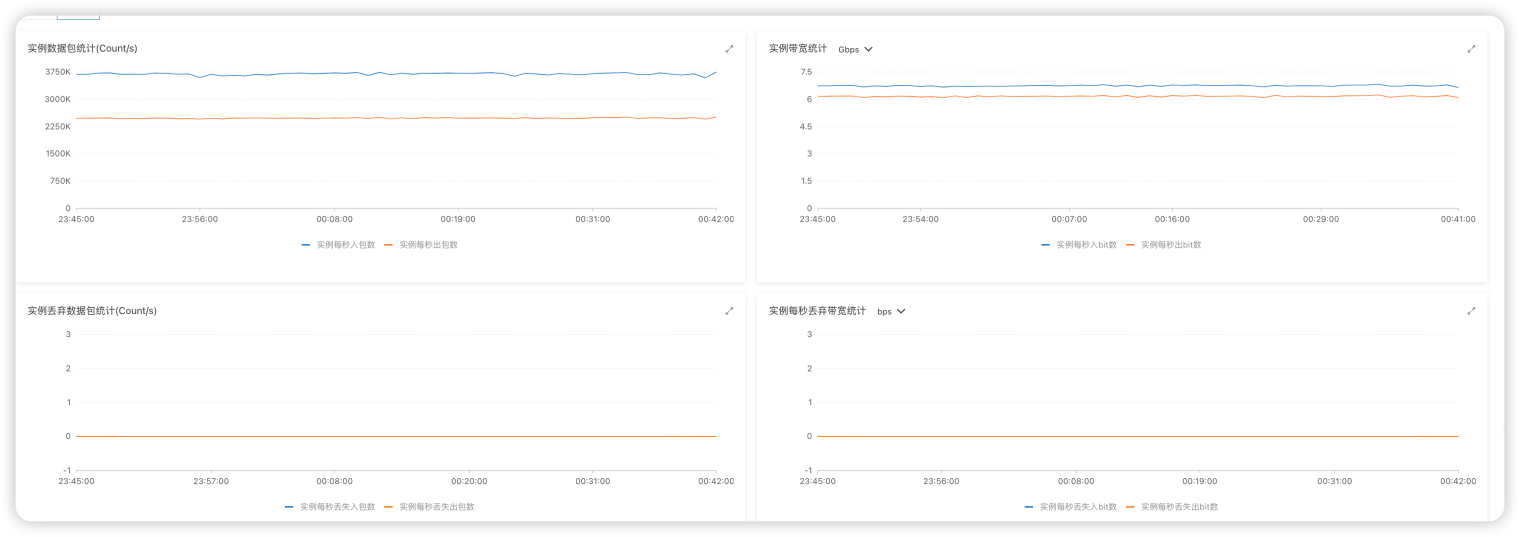Click the 00:20:00 time label
Image resolution: width=1520 pixels, height=537 pixels.
click(x=469, y=481)
